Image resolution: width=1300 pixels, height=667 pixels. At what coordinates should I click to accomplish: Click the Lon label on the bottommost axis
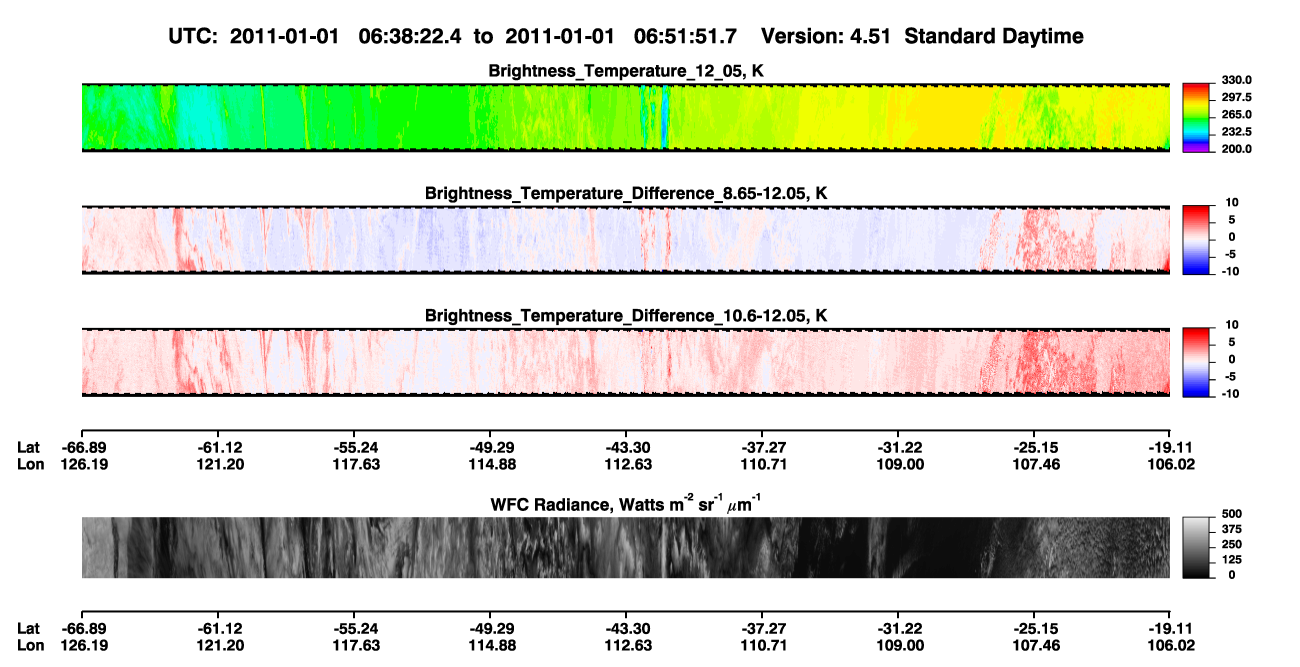pyautogui.click(x=30, y=645)
